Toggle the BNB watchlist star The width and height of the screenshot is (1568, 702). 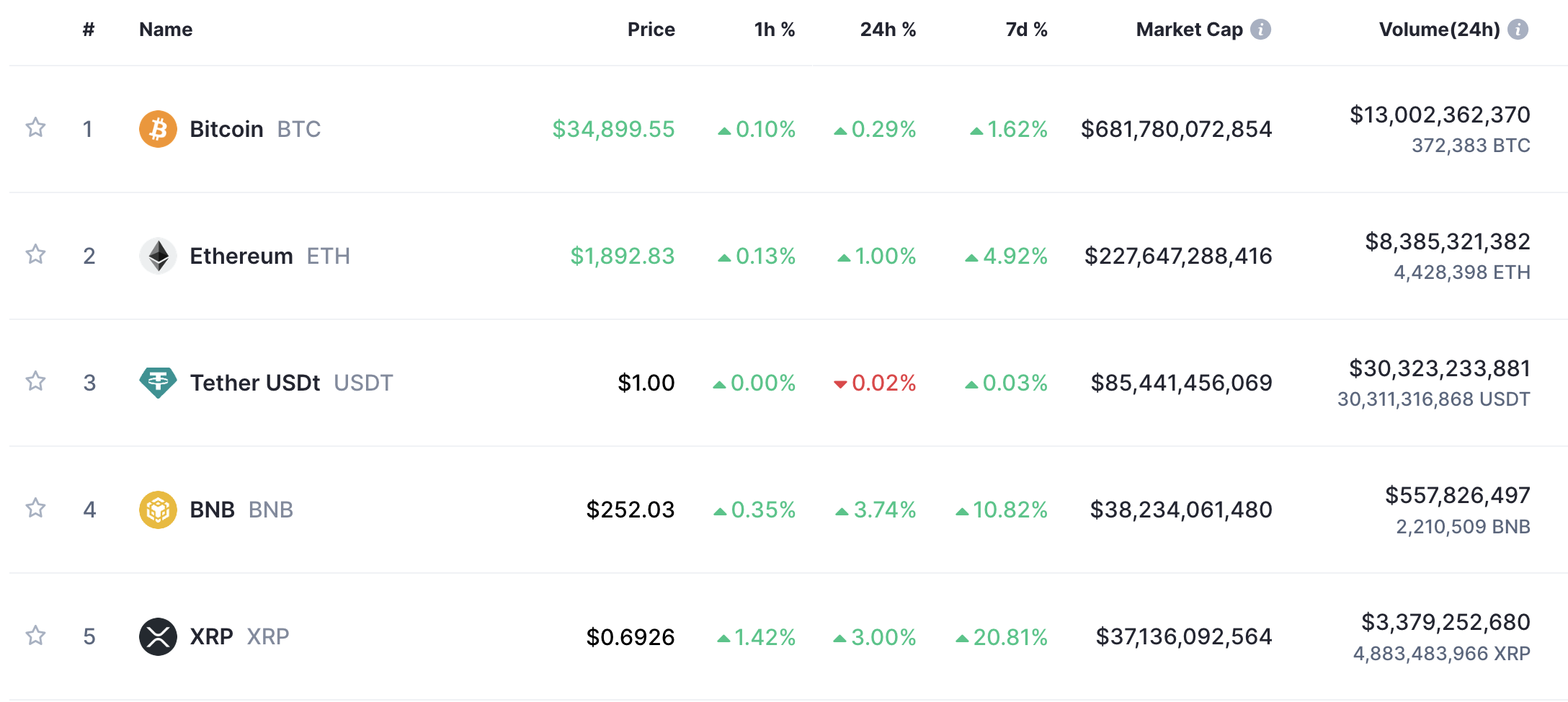coord(35,508)
